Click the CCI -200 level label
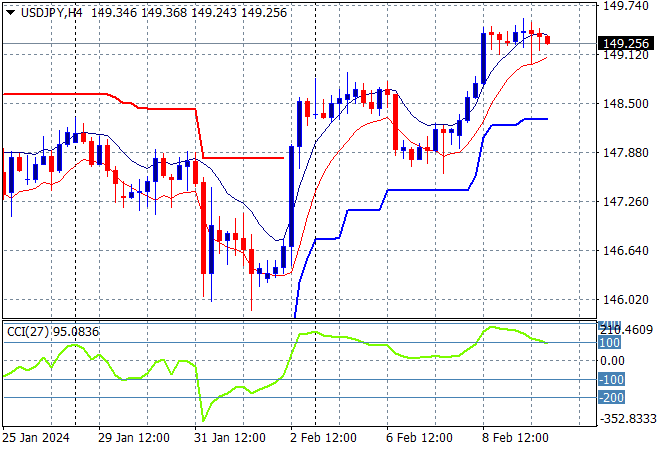The height and width of the screenshot is (450, 660). pyautogui.click(x=612, y=397)
